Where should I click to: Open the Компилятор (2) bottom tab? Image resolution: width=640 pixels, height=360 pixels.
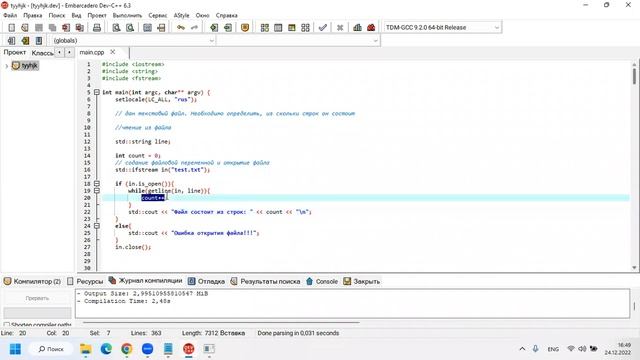(32, 281)
